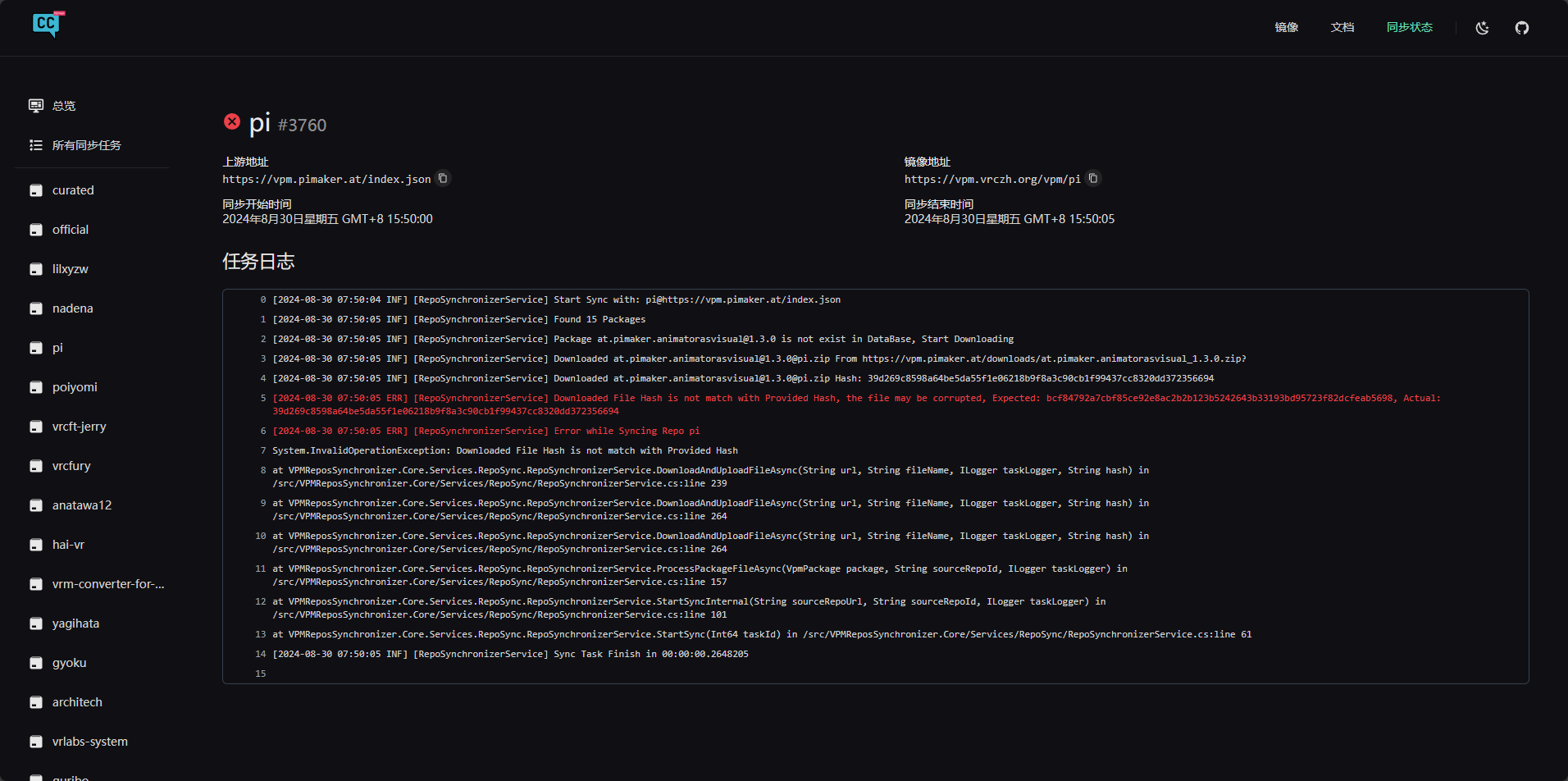Go to 同步状态 page
The image size is (1568, 781).
point(1409,28)
